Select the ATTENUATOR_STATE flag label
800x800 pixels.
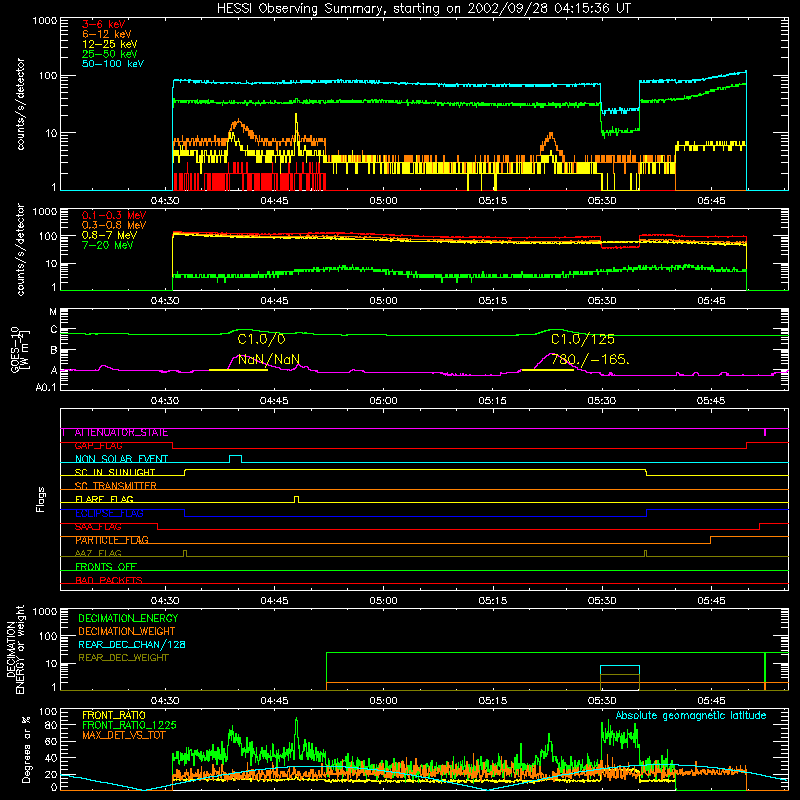121,433
